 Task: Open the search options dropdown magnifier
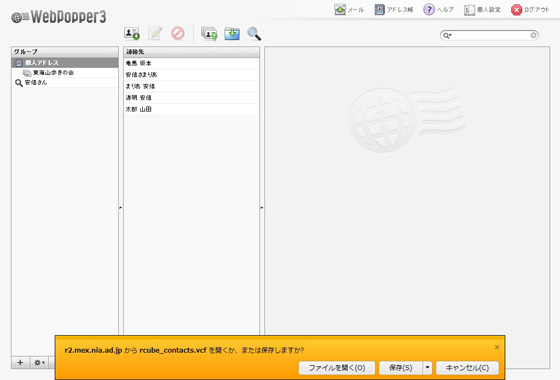447,35
